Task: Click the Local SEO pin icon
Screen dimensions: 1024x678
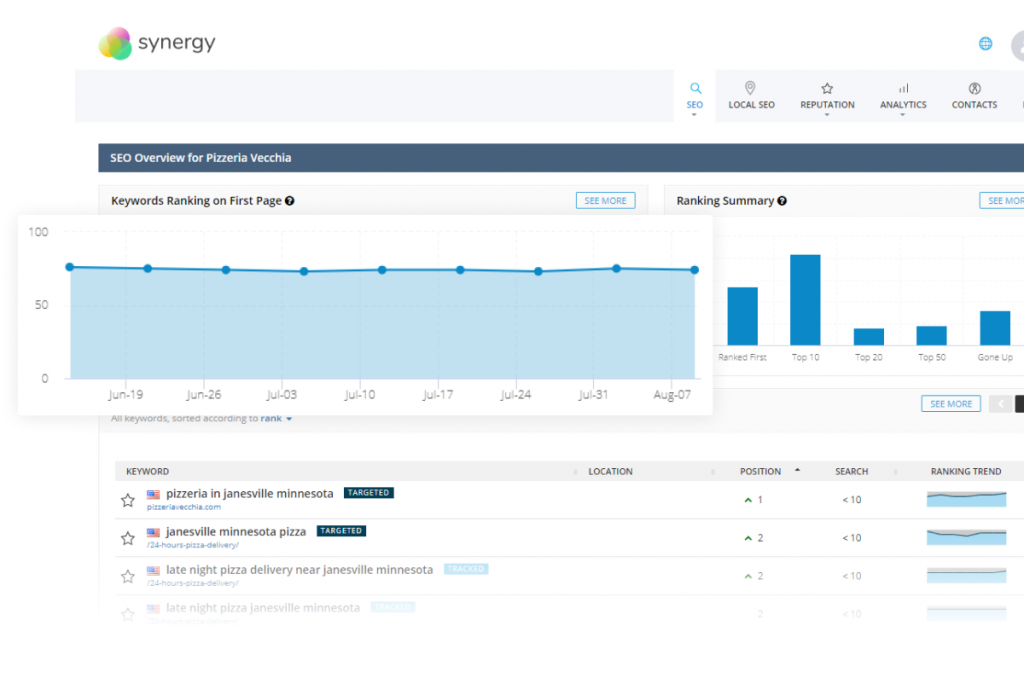Action: pyautogui.click(x=750, y=88)
